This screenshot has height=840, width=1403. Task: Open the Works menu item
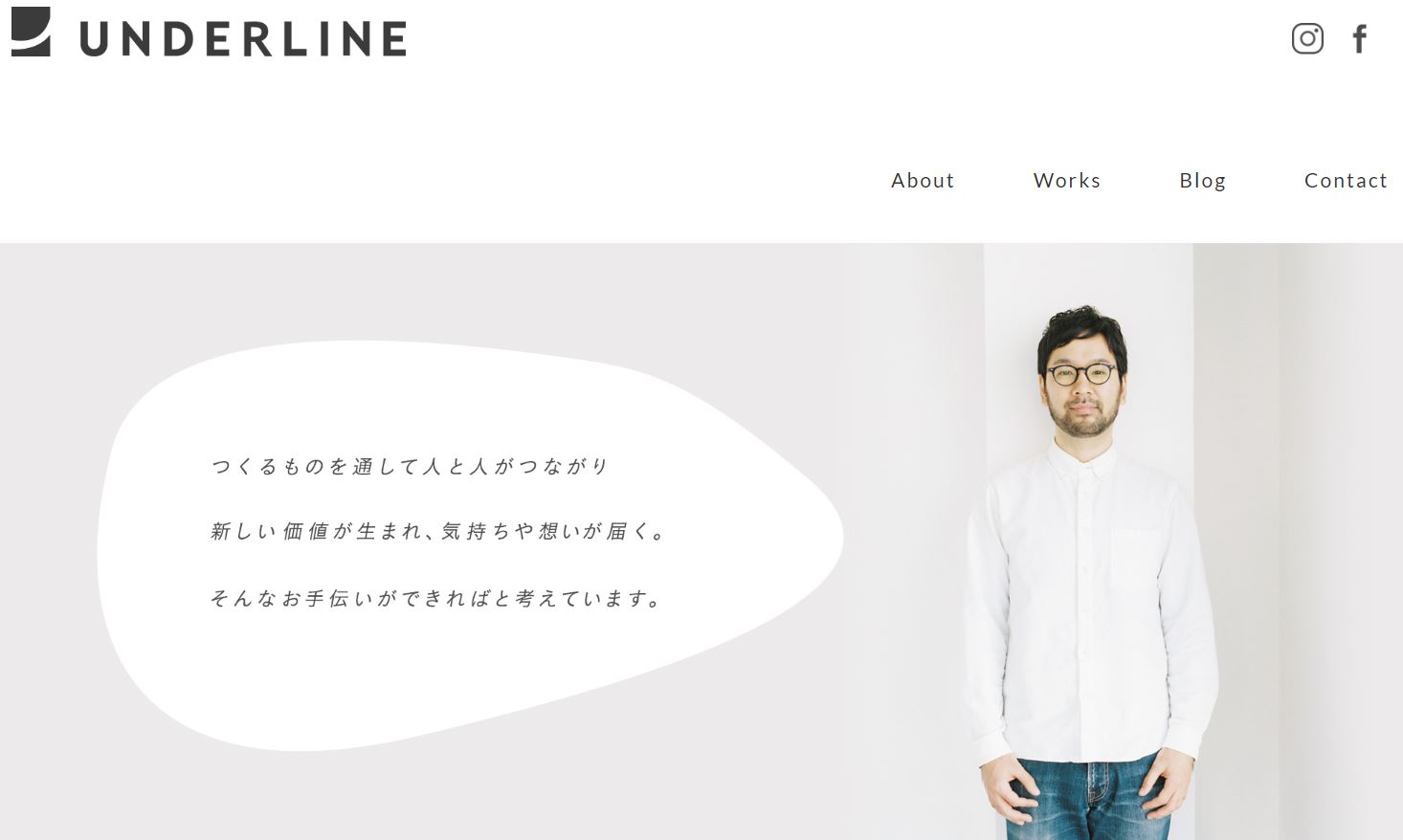pyautogui.click(x=1067, y=180)
